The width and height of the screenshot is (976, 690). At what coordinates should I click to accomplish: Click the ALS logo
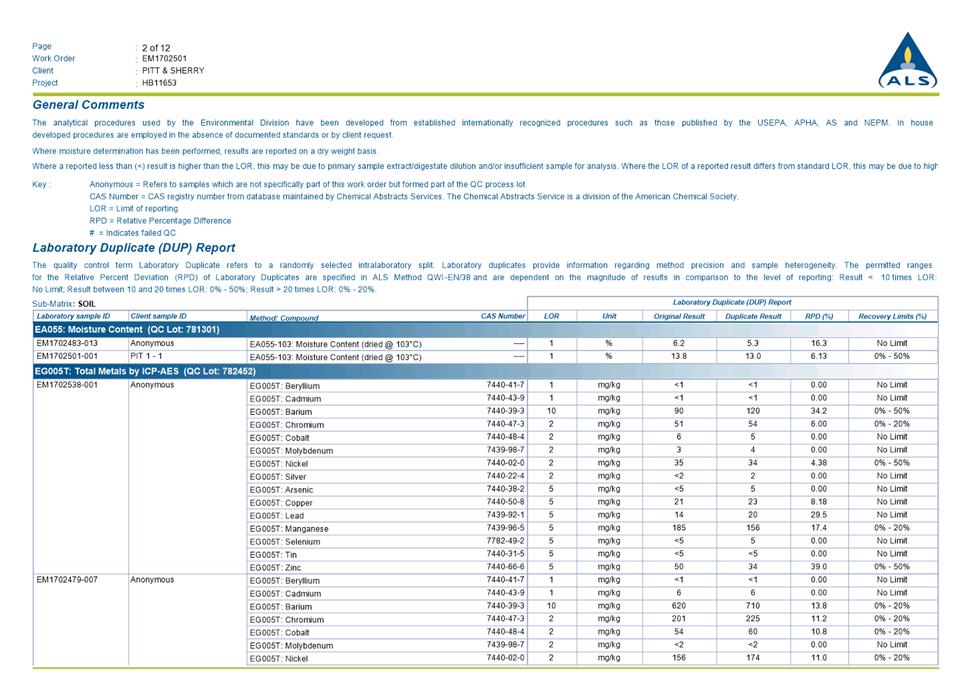pyautogui.click(x=908, y=60)
